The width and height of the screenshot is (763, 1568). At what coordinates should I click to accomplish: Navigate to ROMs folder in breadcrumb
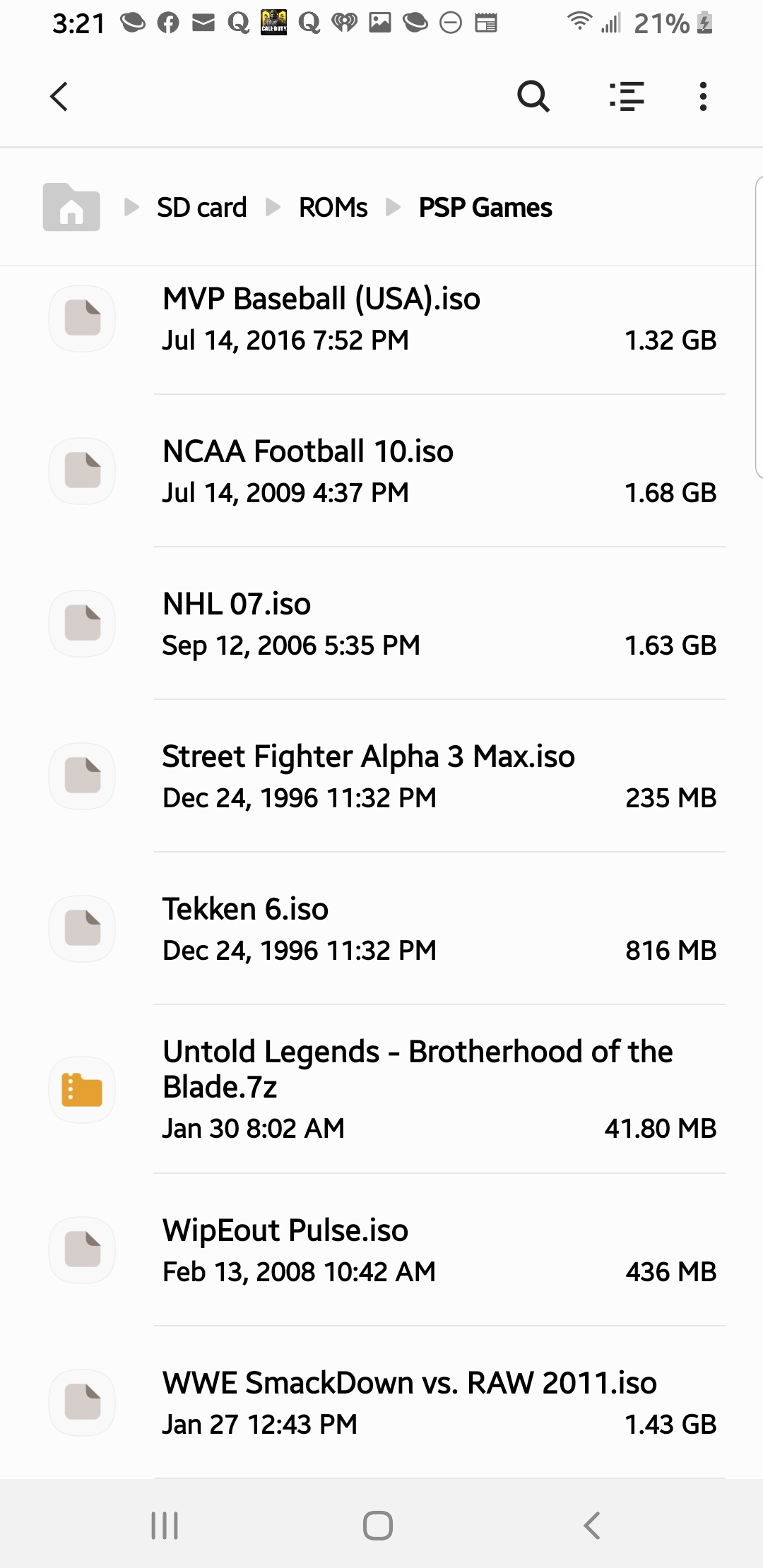(333, 208)
